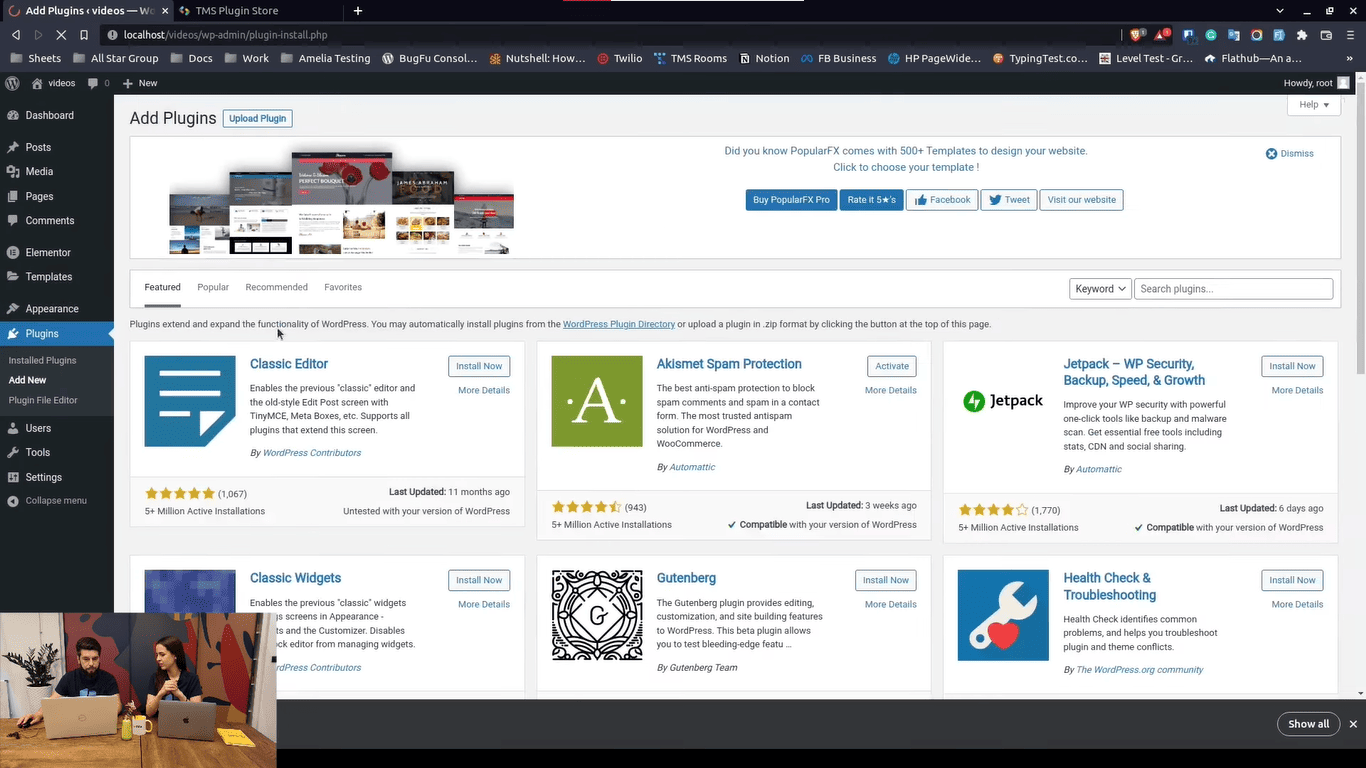The height and width of the screenshot is (768, 1366).
Task: Install the Jetpack plugin
Action: click(x=1292, y=366)
